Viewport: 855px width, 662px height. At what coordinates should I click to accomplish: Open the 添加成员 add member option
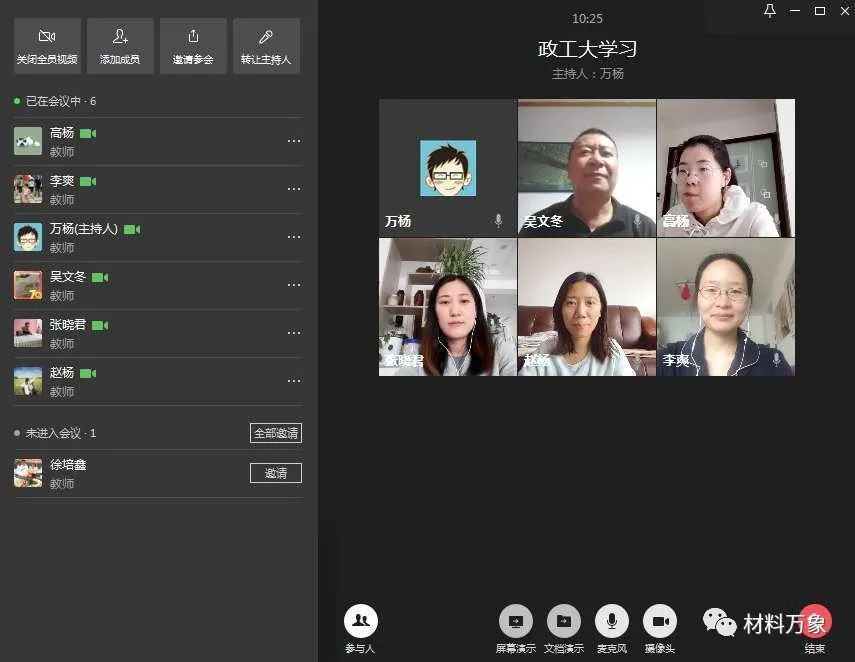tap(120, 46)
